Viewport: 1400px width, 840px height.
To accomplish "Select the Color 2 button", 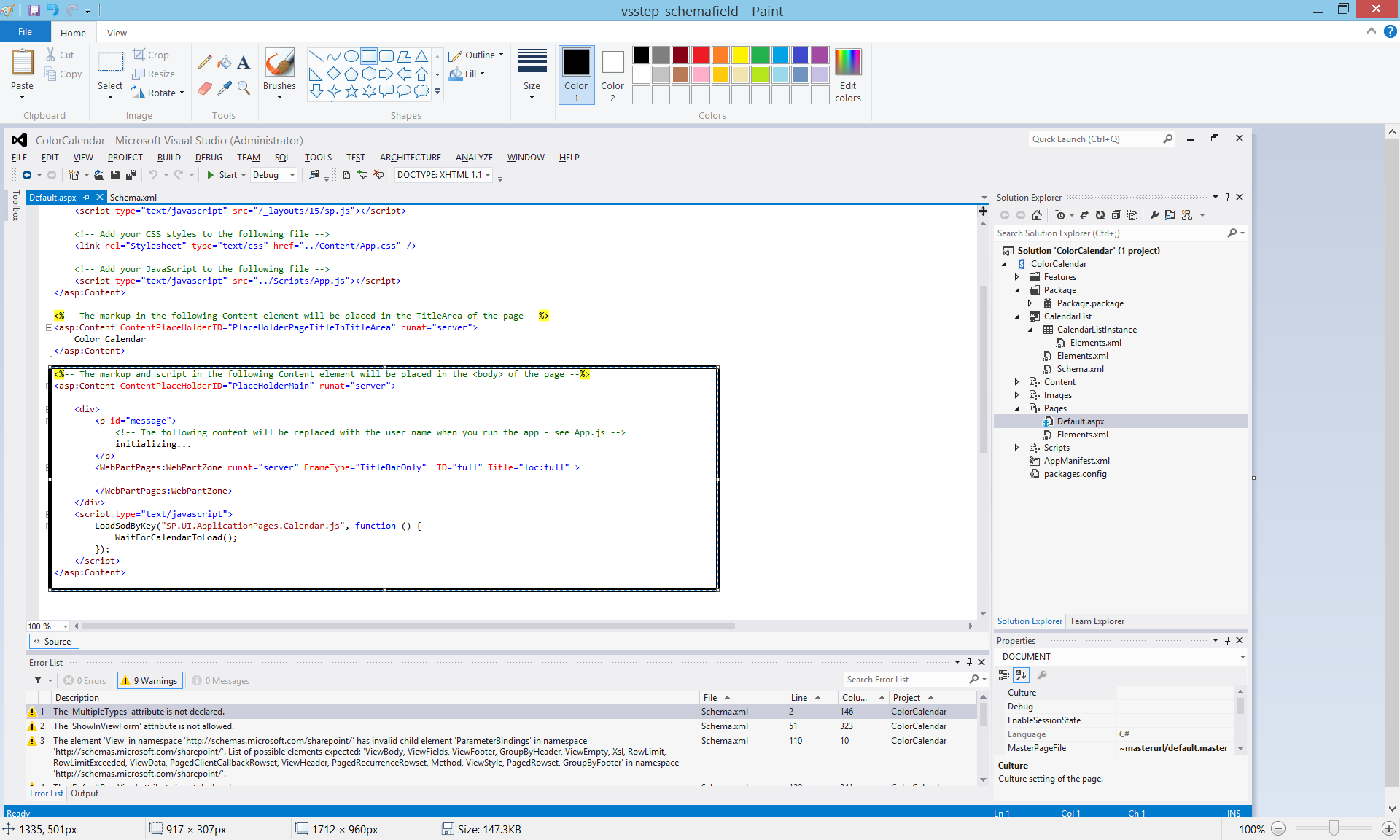I will [612, 74].
